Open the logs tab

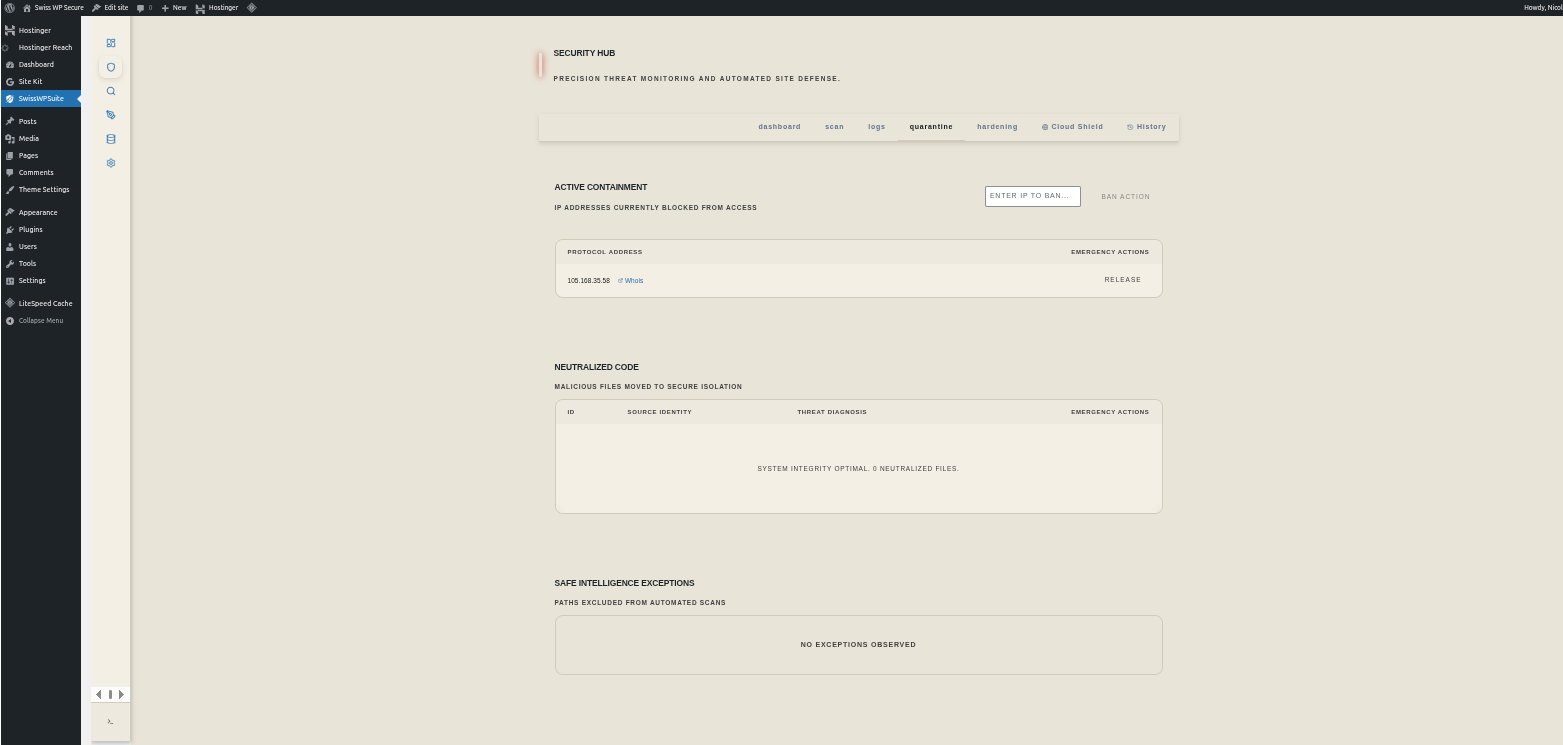tap(876, 127)
